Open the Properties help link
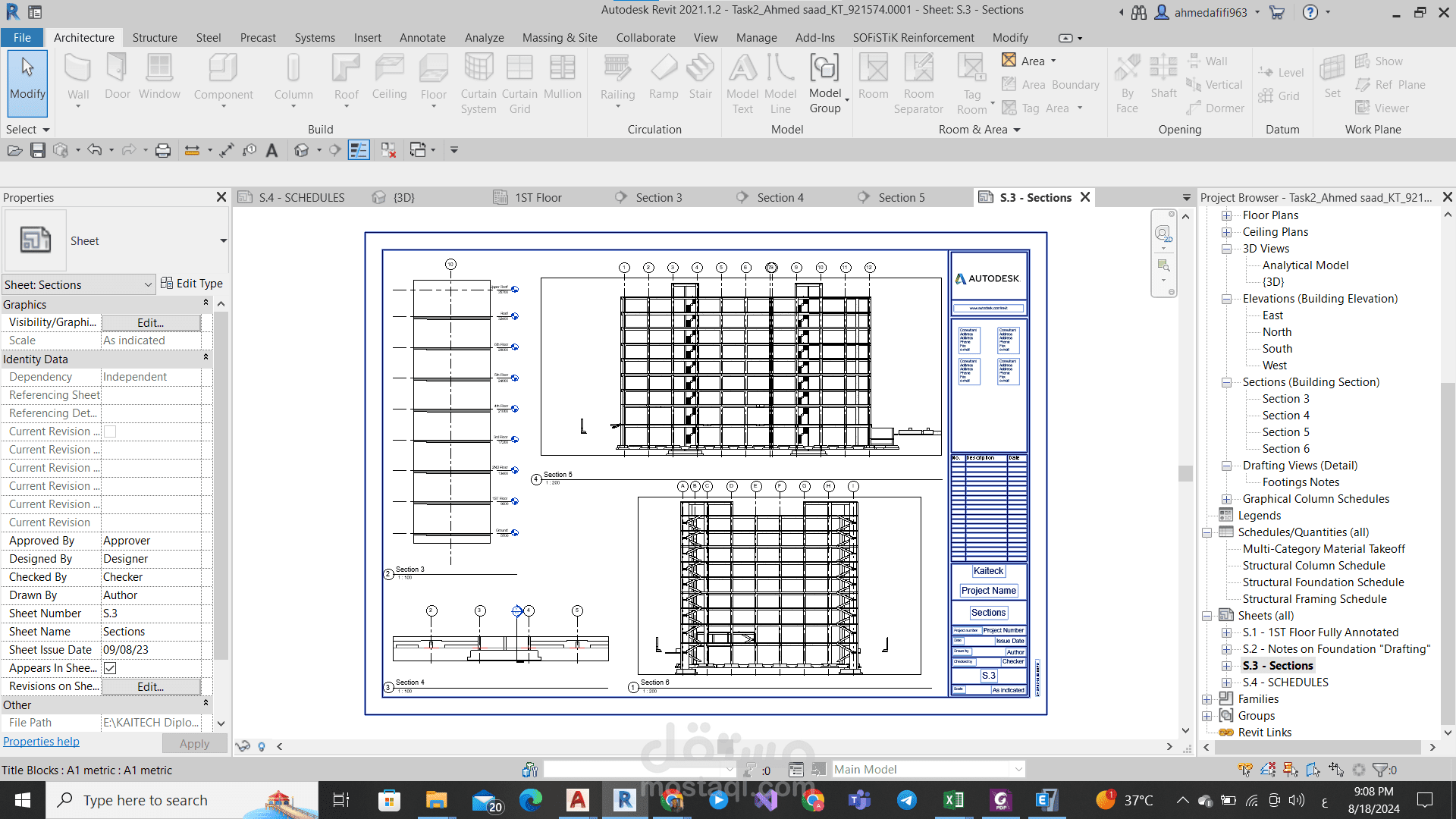This screenshot has height=819, width=1456. [41, 742]
